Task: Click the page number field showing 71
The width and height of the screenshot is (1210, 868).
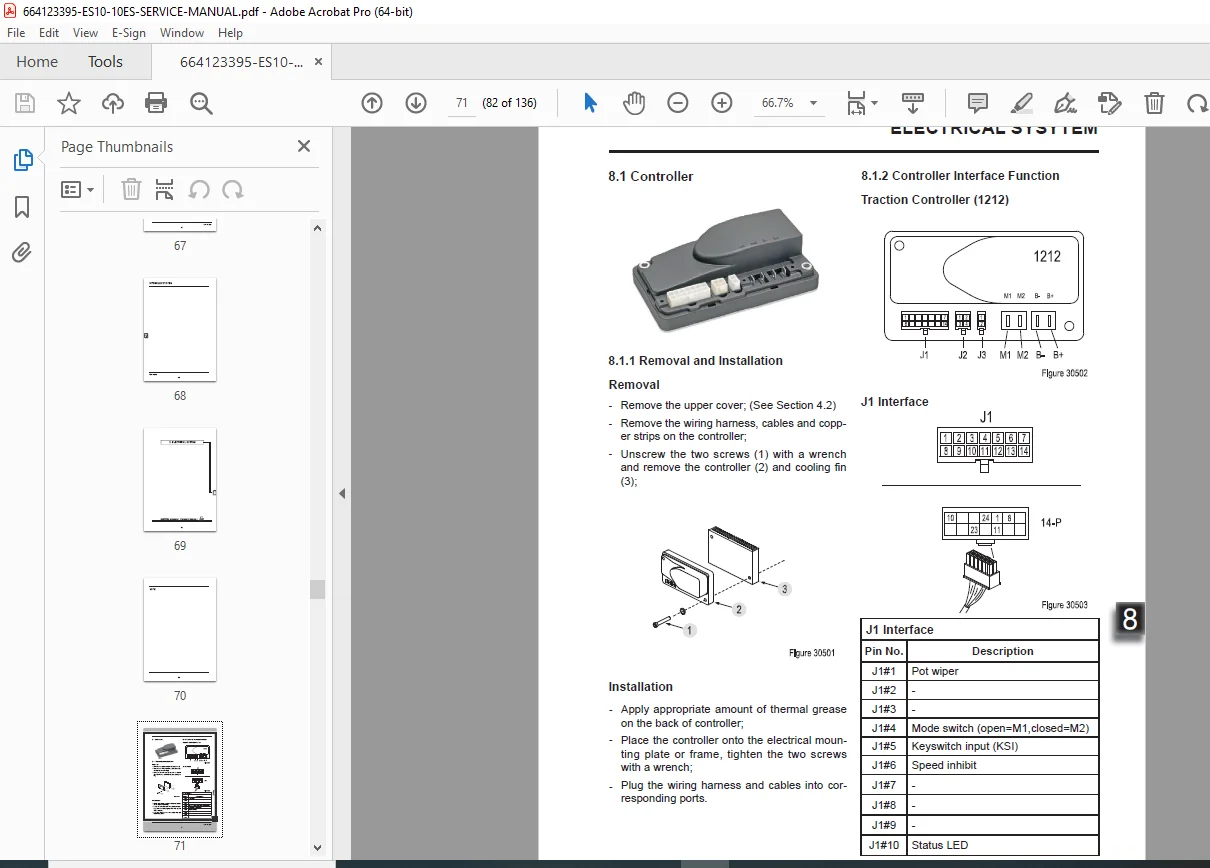Action: point(461,102)
